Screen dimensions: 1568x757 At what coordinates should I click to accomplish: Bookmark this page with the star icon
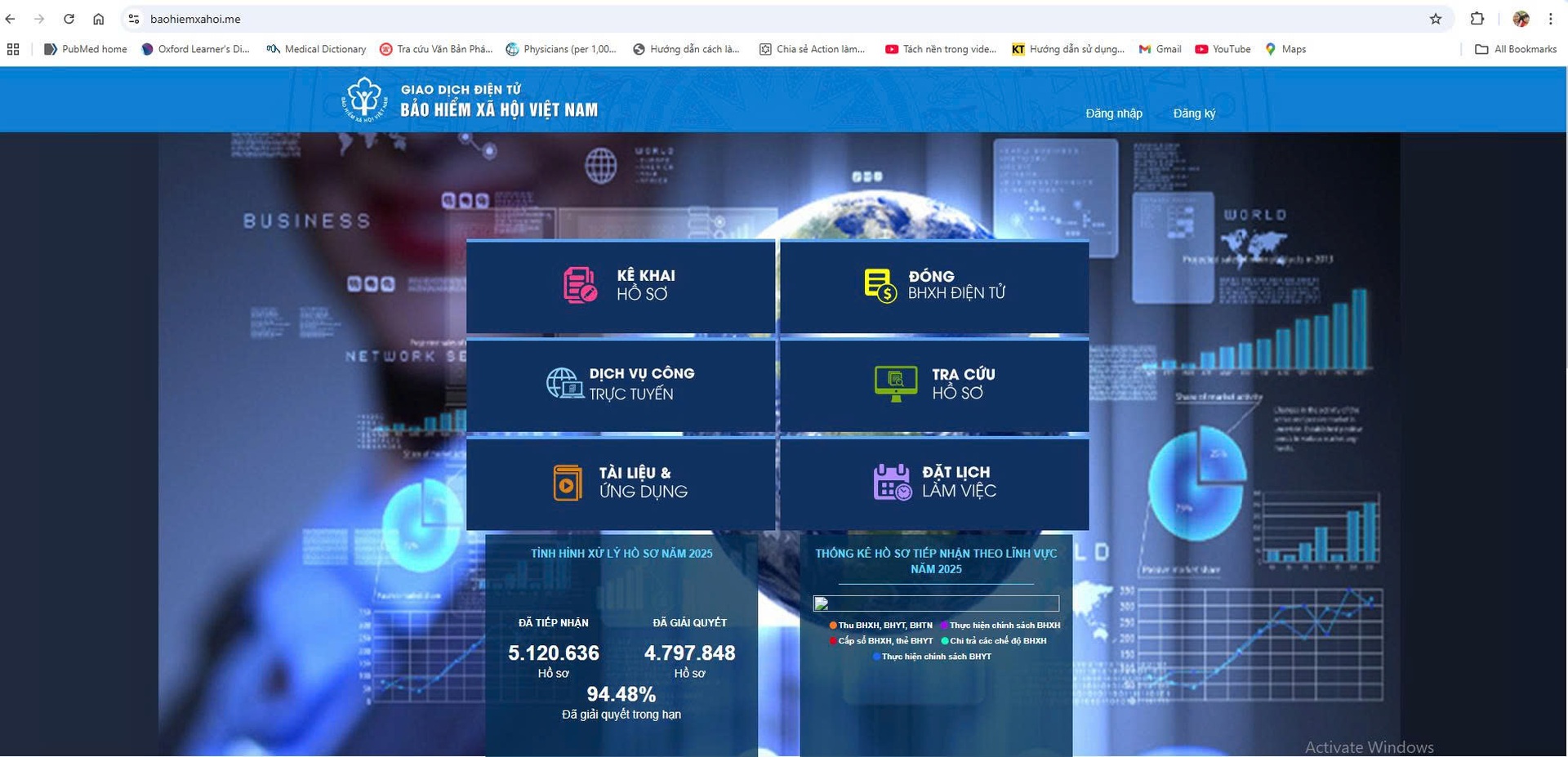tap(1435, 19)
